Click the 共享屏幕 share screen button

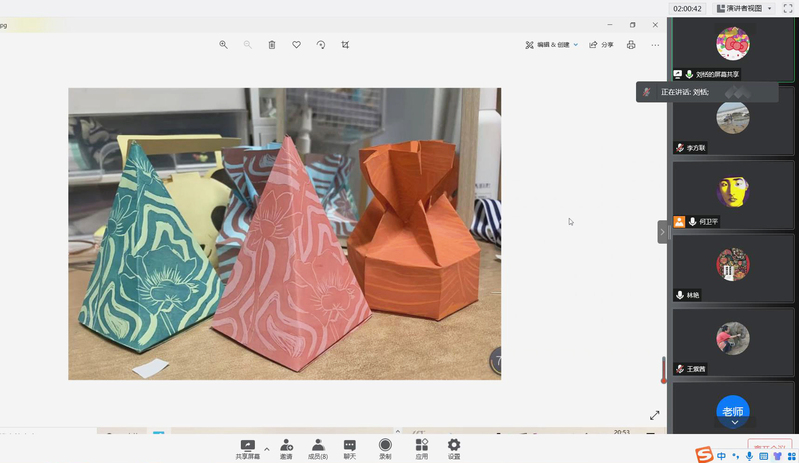coord(248,449)
